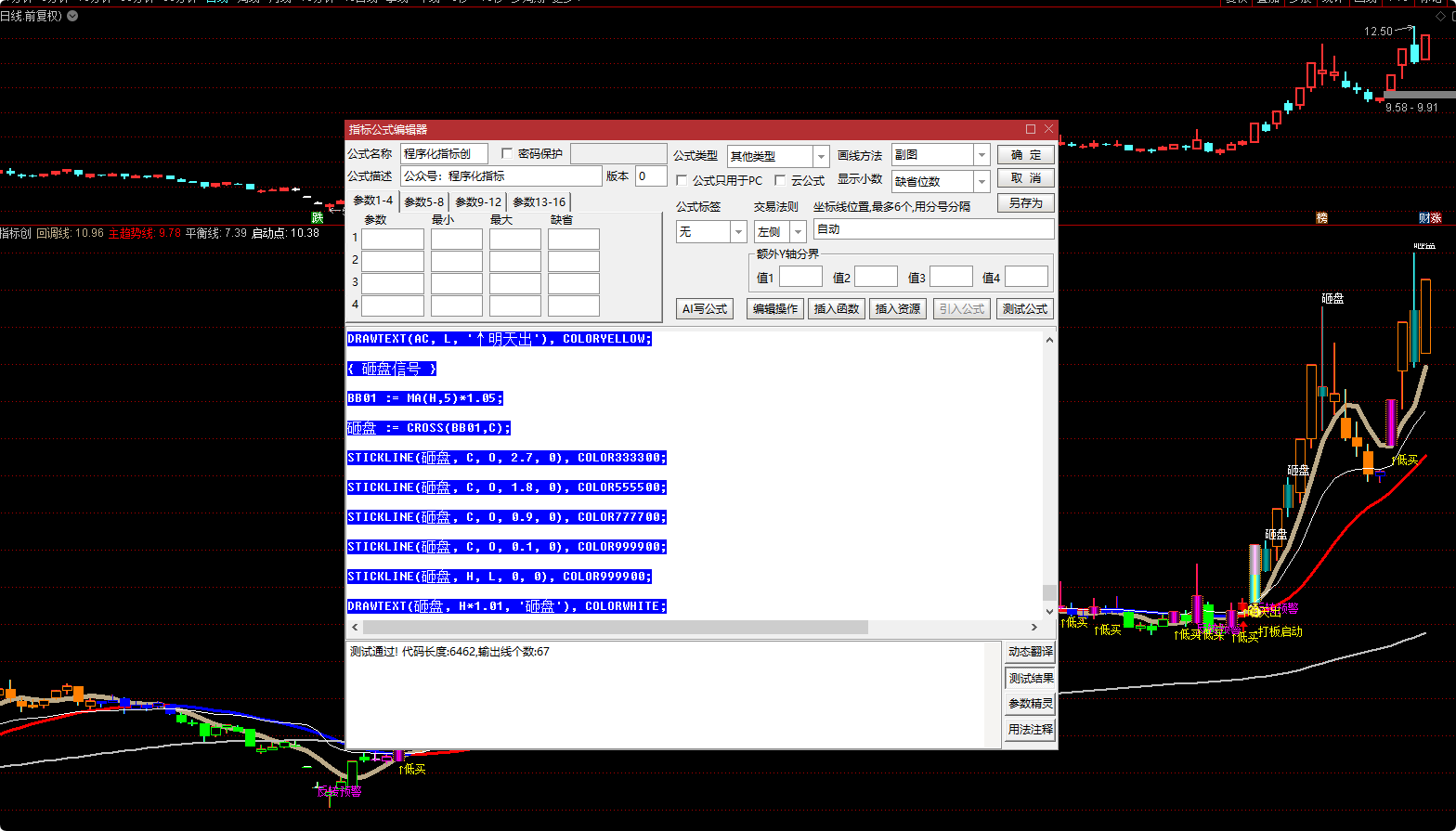
Task: Click the 公式描述 input field
Action: point(501,175)
